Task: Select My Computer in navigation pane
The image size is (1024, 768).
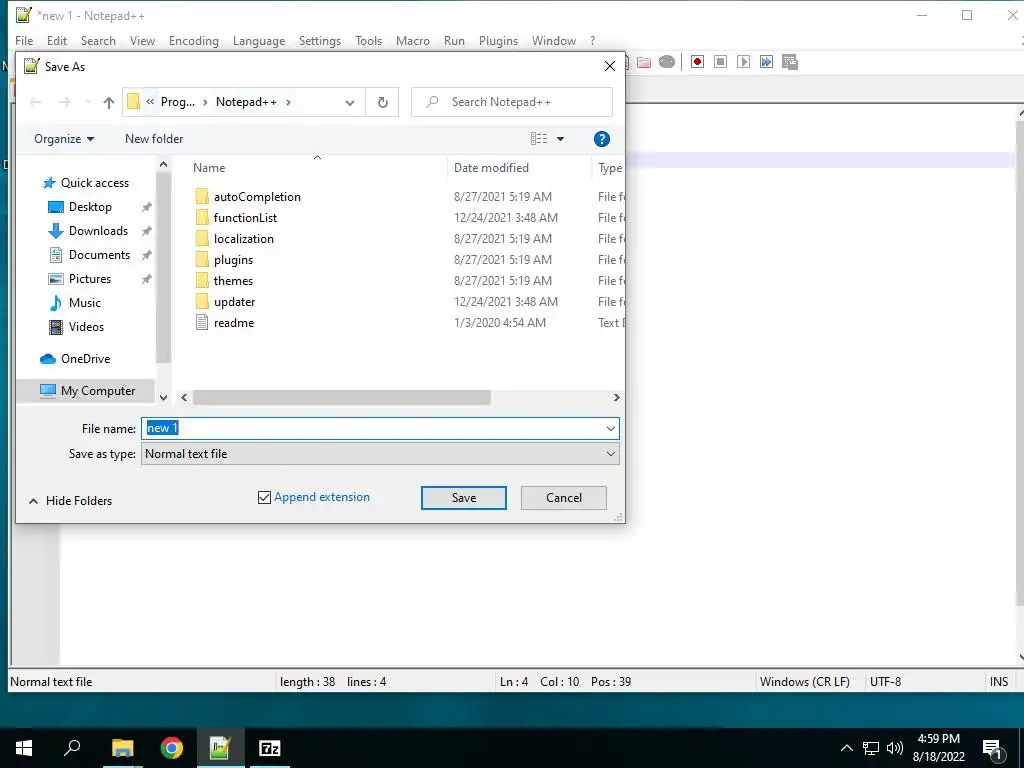Action: coord(87,391)
